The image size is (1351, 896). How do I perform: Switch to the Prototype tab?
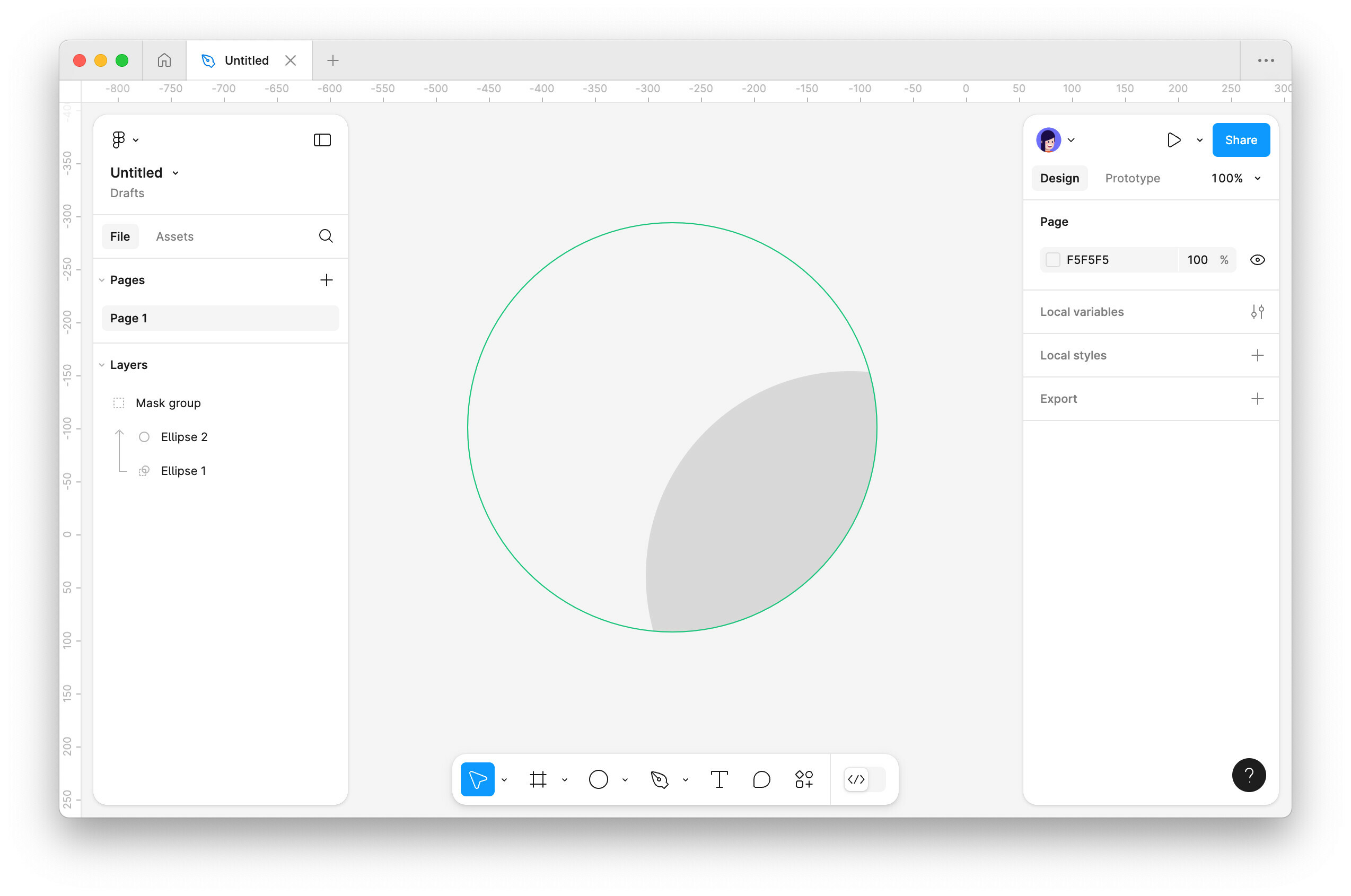(1132, 178)
